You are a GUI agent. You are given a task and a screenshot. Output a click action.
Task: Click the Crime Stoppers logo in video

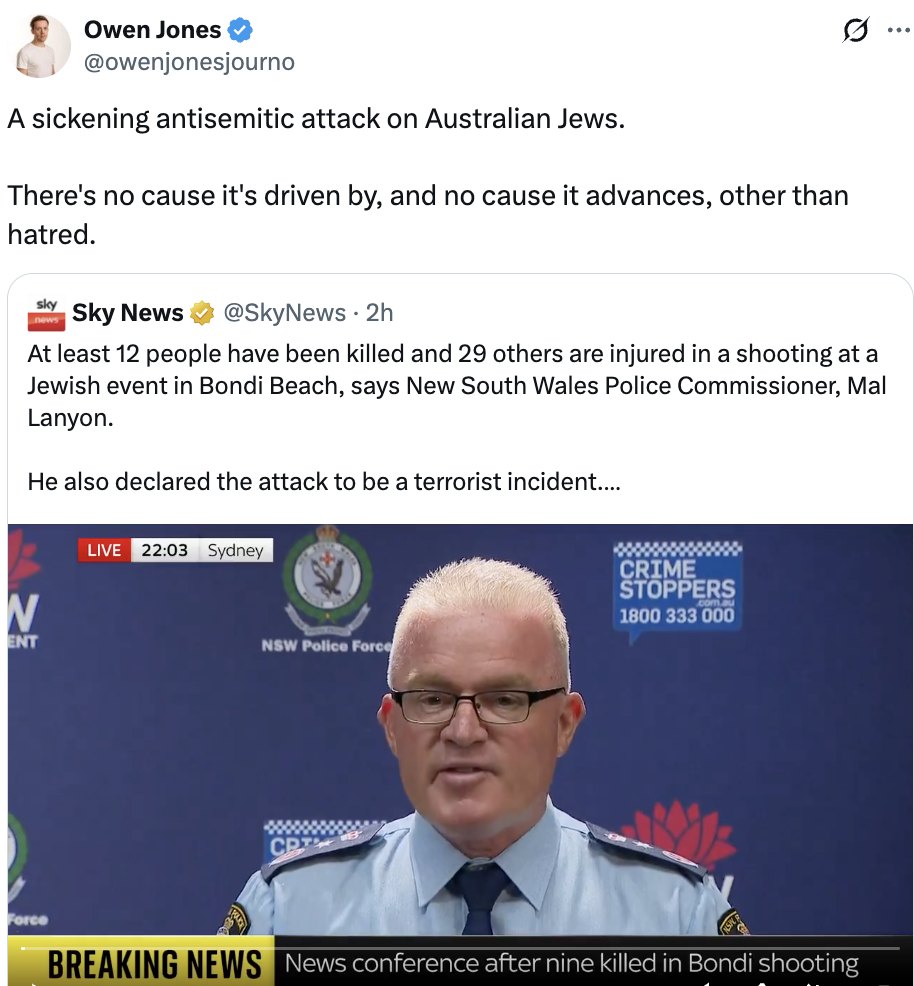(678, 586)
